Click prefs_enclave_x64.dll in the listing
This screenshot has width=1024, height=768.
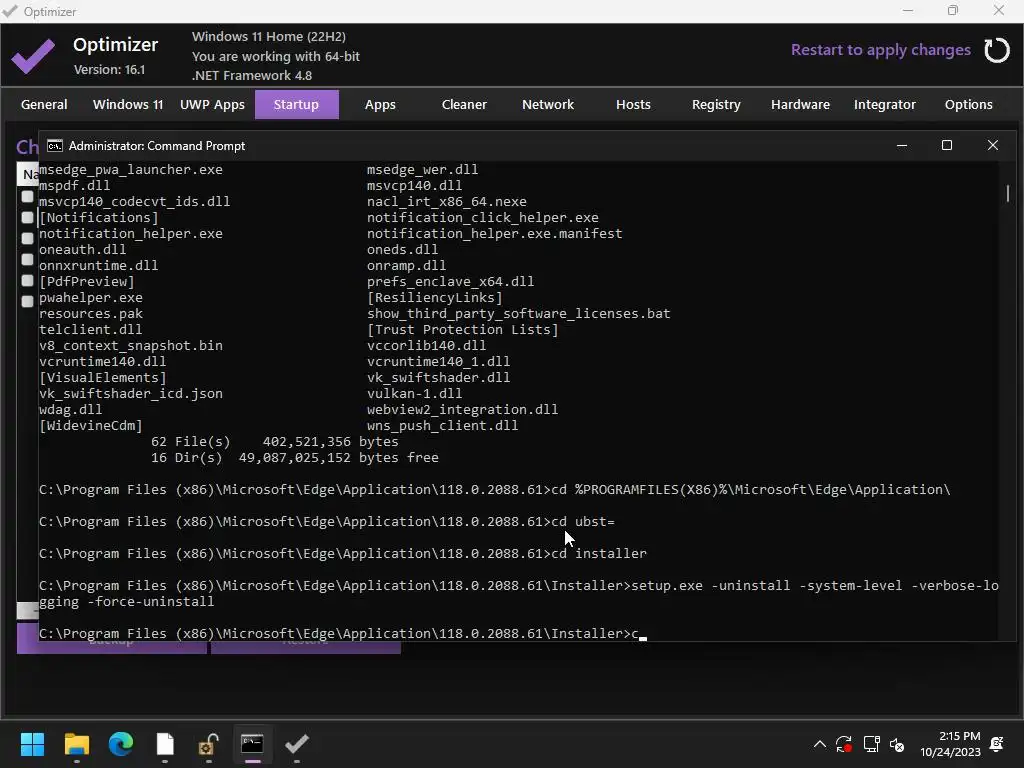tap(450, 281)
